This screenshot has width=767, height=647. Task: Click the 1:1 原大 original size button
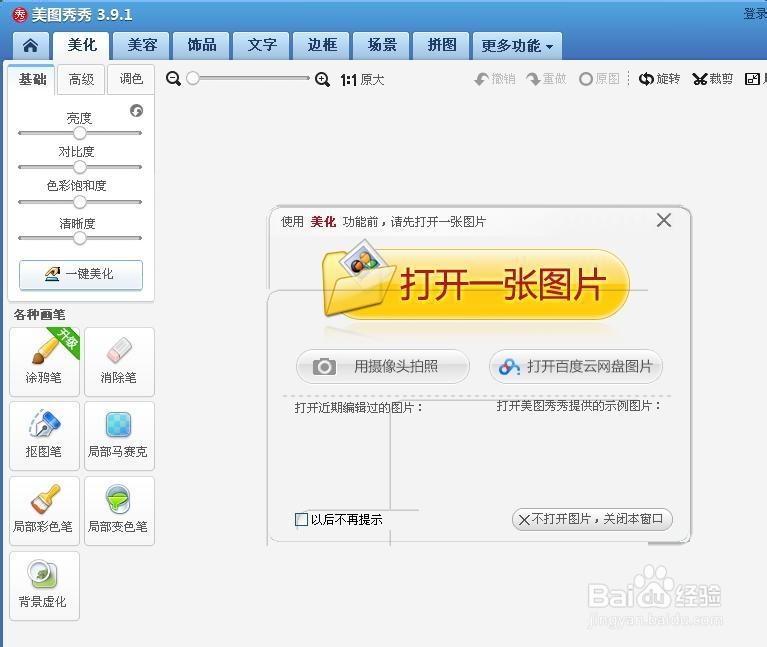pyautogui.click(x=362, y=80)
